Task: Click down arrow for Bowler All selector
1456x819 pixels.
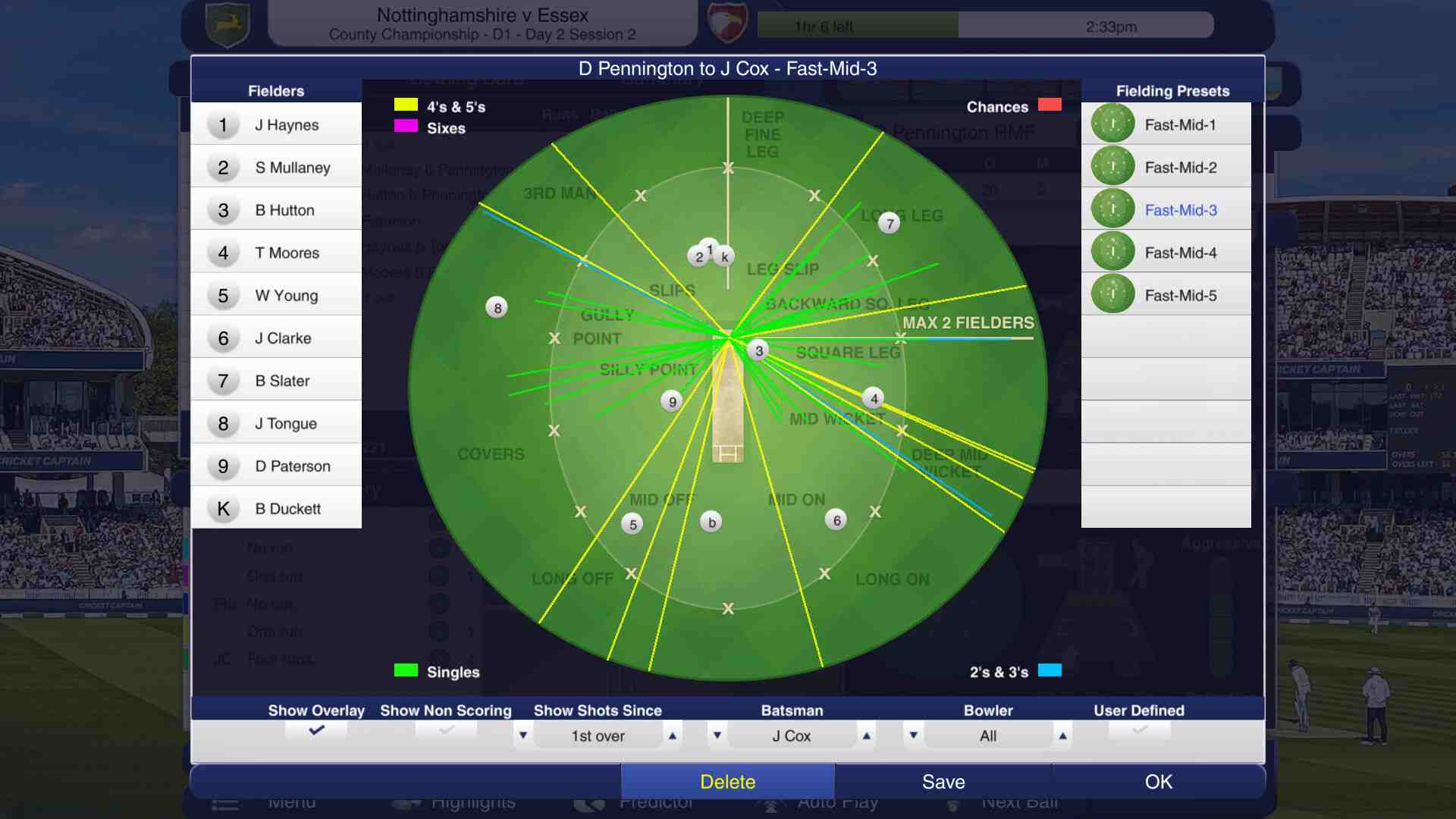Action: (913, 736)
